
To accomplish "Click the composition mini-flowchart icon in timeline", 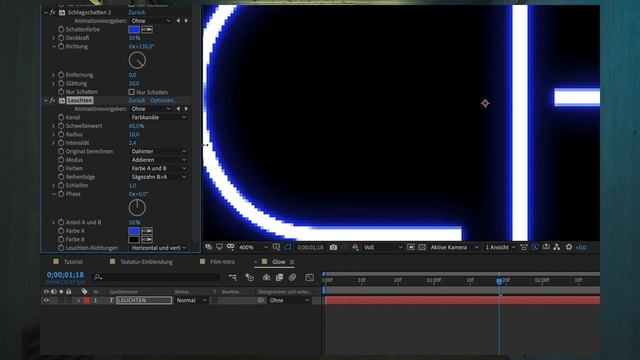I will (233, 278).
